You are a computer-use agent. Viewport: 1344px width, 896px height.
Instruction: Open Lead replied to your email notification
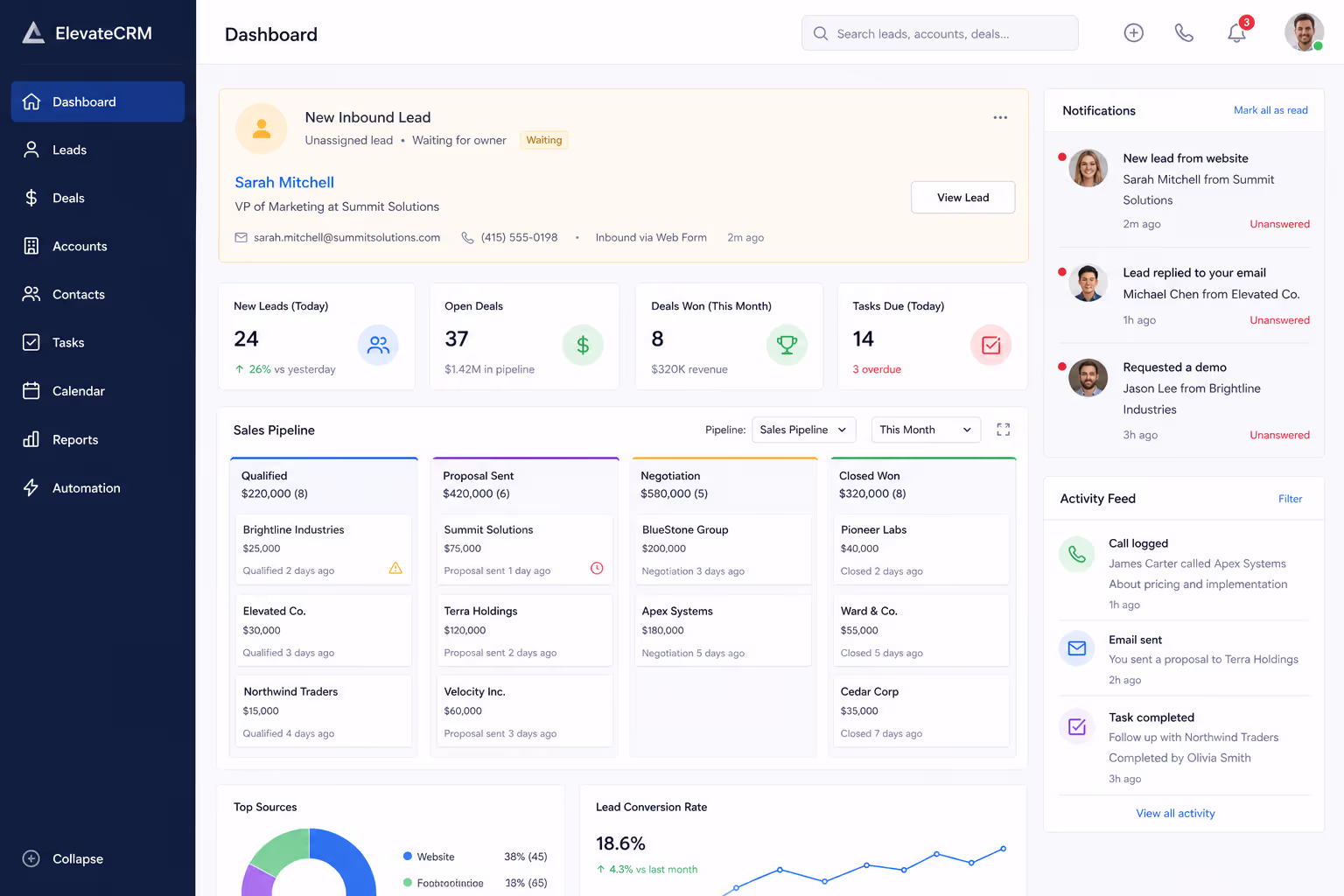1184,296
